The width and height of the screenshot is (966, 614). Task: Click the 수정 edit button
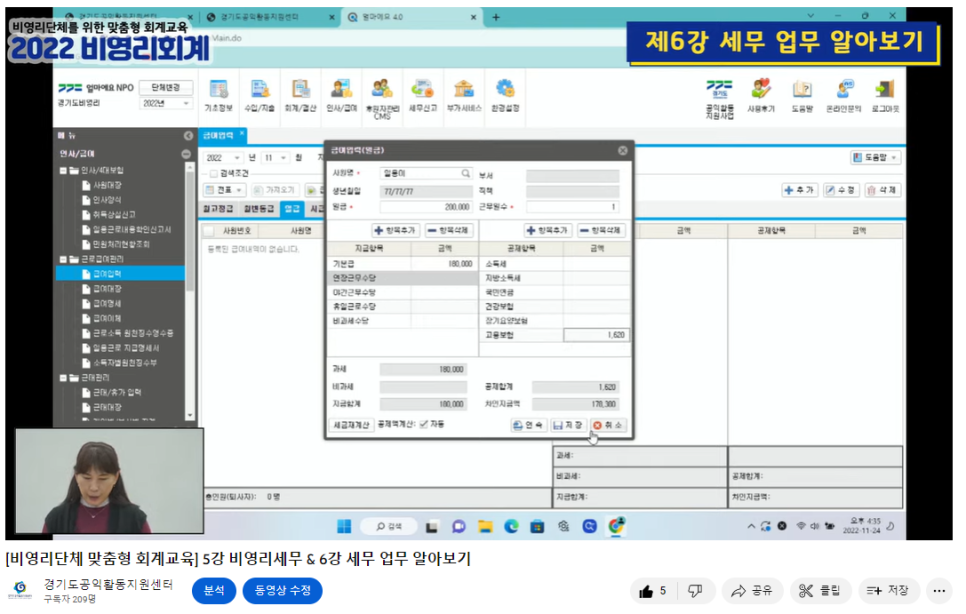pos(841,190)
